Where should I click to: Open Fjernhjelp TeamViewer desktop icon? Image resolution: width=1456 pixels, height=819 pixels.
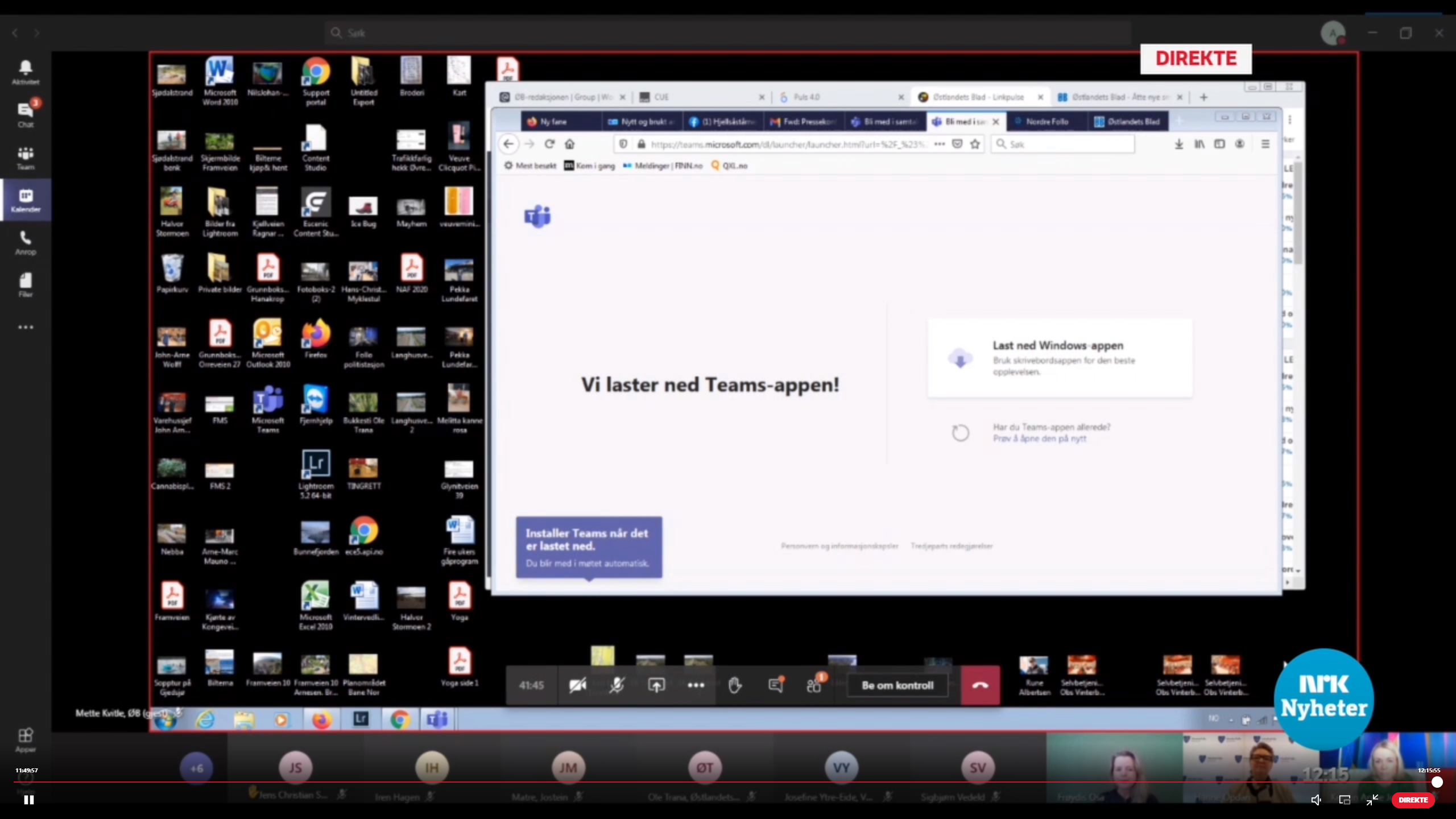[x=316, y=404]
